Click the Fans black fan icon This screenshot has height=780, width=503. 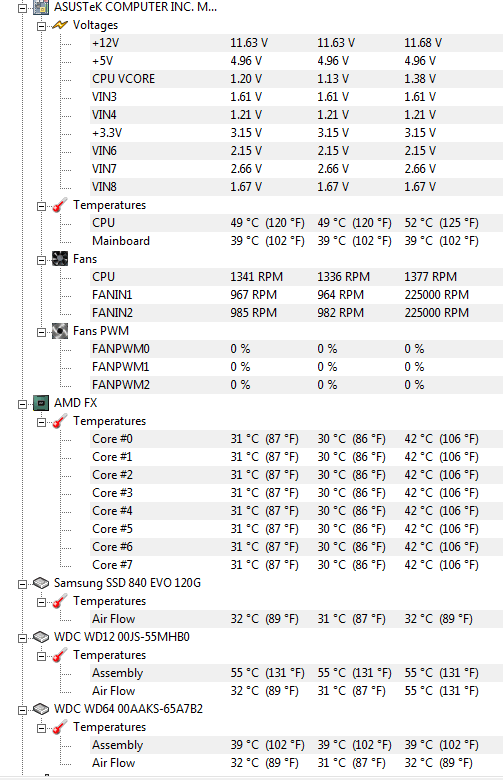pyautogui.click(x=60, y=259)
